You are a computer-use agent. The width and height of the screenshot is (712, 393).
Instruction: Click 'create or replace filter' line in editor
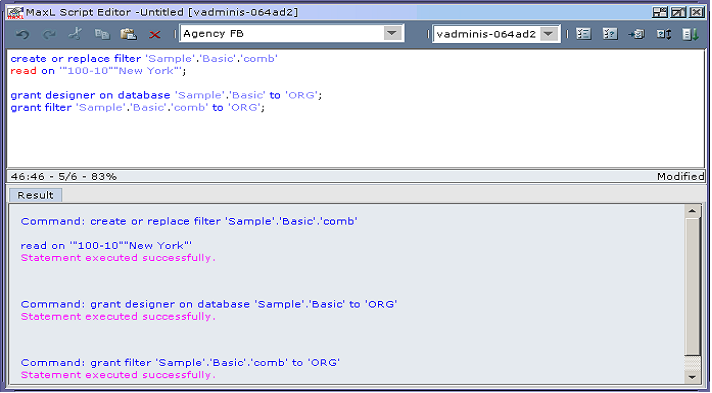pos(144,59)
